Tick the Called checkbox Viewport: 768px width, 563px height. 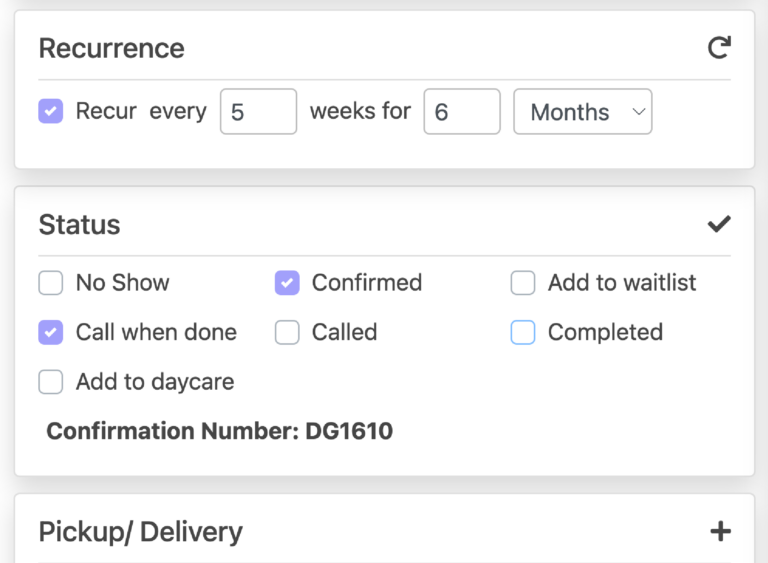coord(287,332)
